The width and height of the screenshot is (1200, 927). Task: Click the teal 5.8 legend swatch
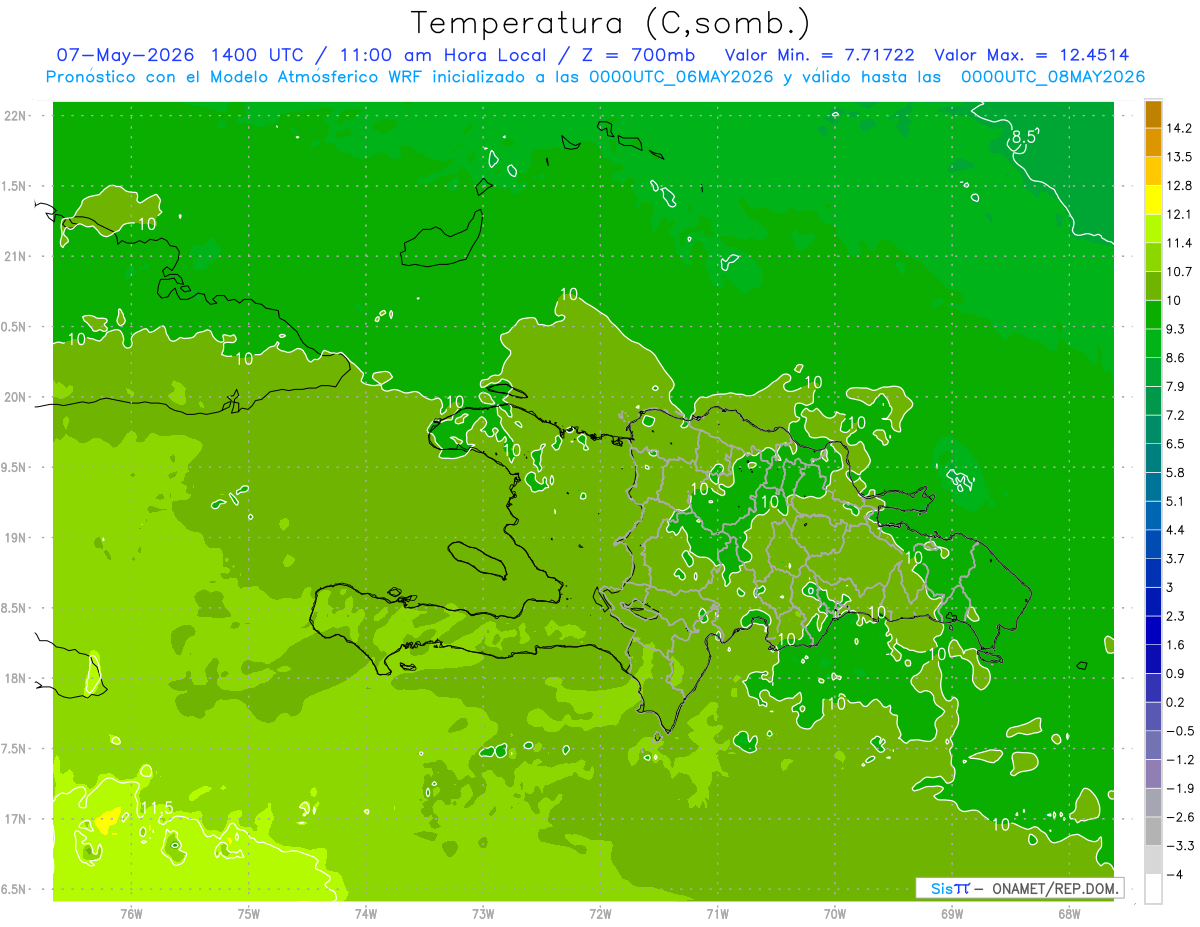[1153, 487]
